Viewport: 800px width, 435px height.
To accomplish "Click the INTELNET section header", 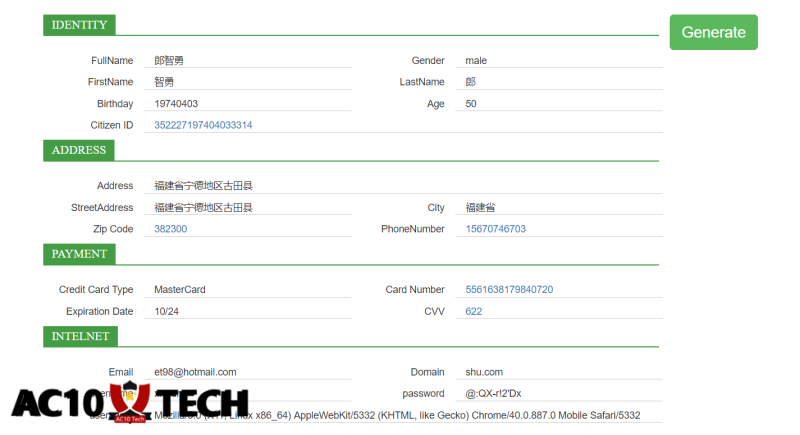I will click(80, 337).
